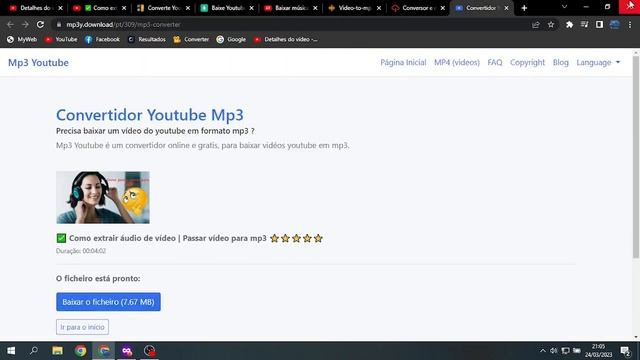640x360 pixels.
Task: Open the Chrome profile avatar
Action: [614, 24]
